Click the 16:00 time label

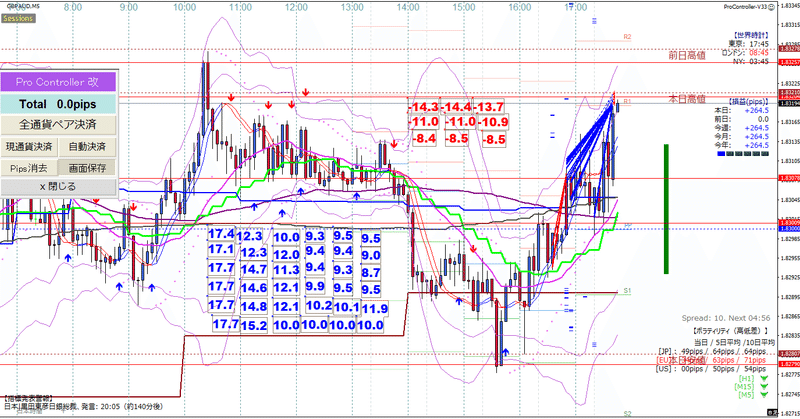[x=519, y=7]
